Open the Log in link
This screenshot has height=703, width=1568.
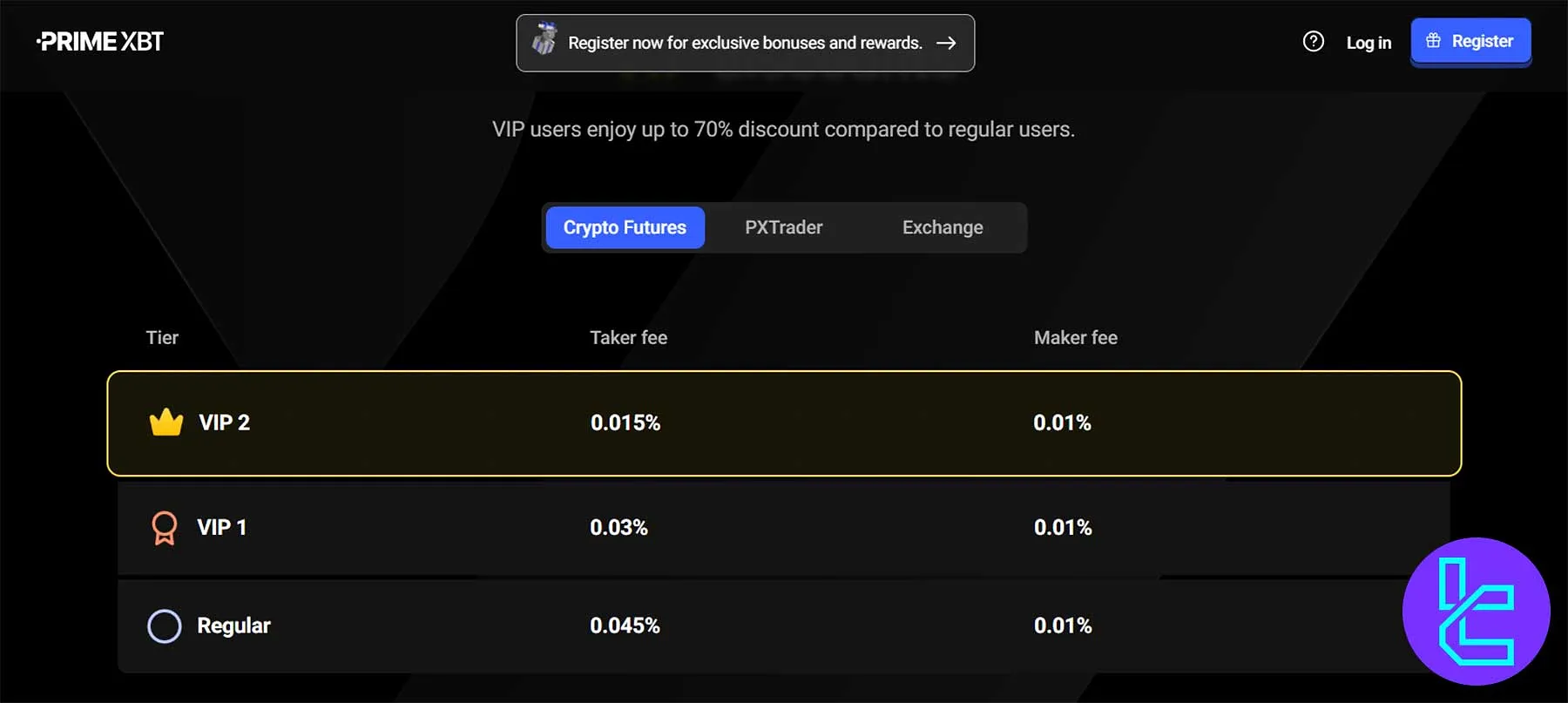(1369, 42)
